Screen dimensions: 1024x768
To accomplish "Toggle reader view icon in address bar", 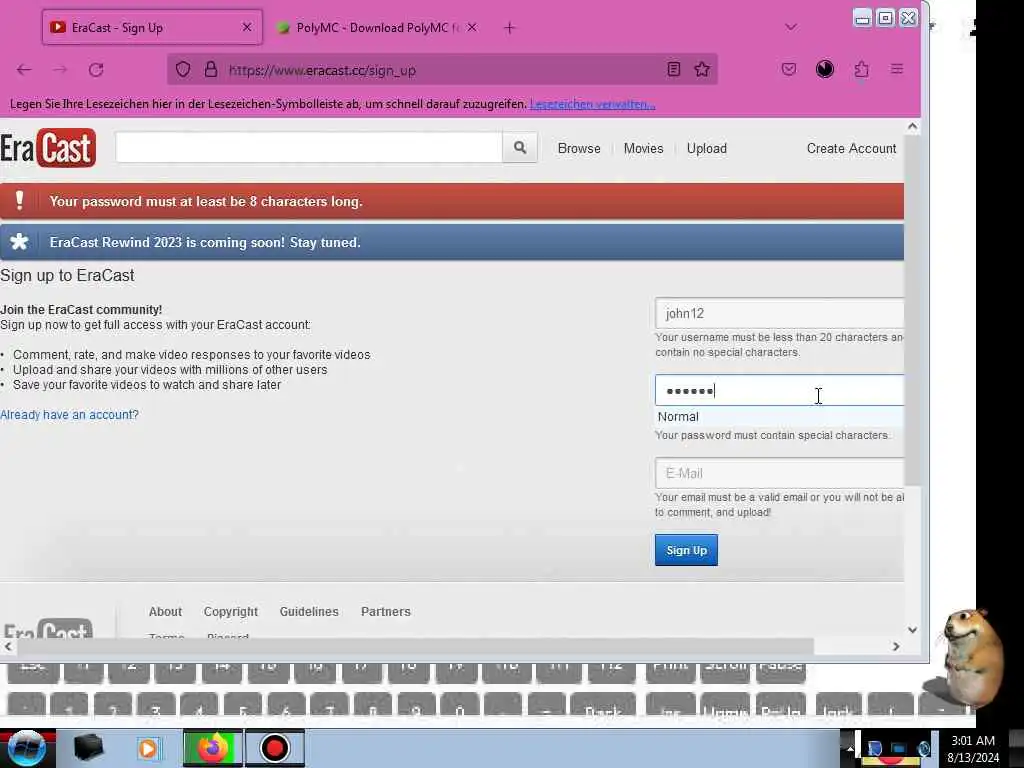I will (673, 69).
